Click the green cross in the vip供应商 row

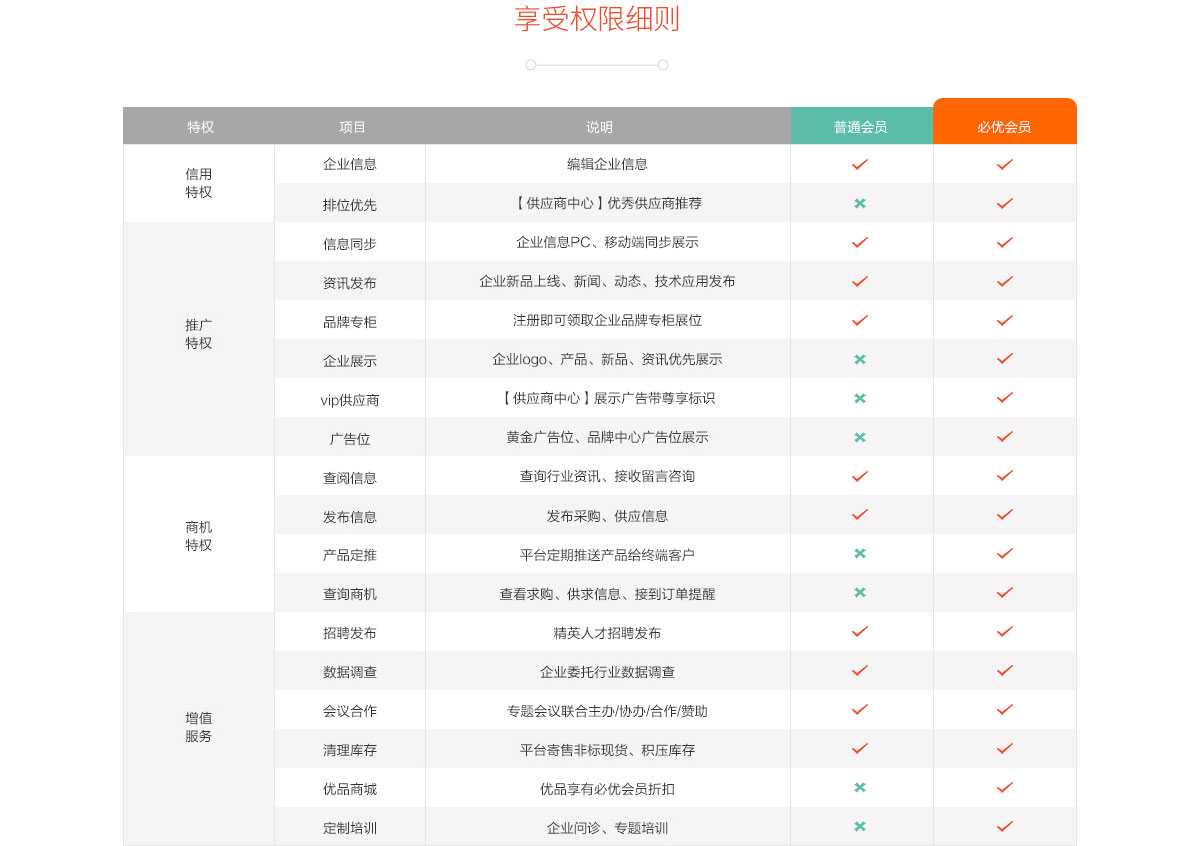click(860, 398)
